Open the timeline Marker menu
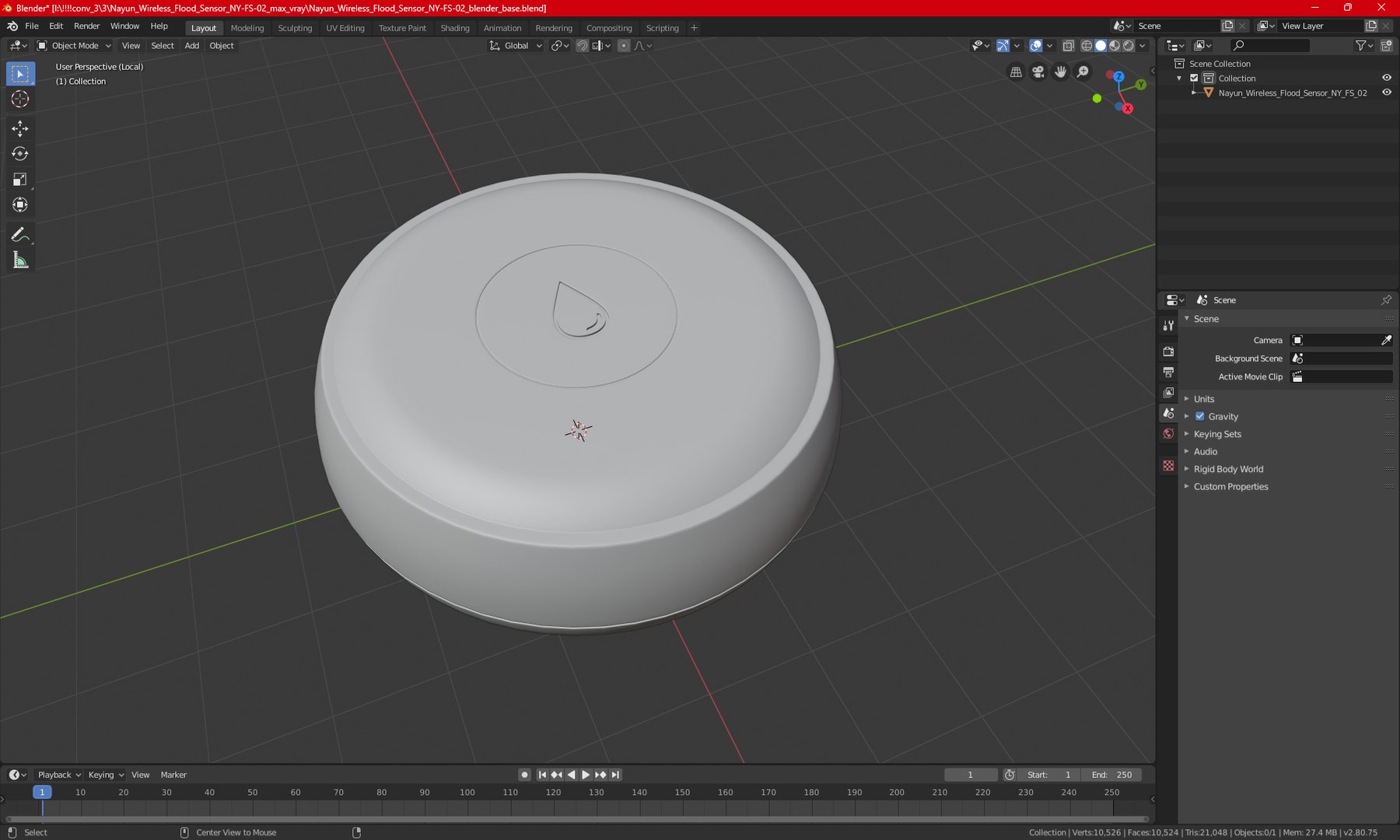 (x=173, y=775)
